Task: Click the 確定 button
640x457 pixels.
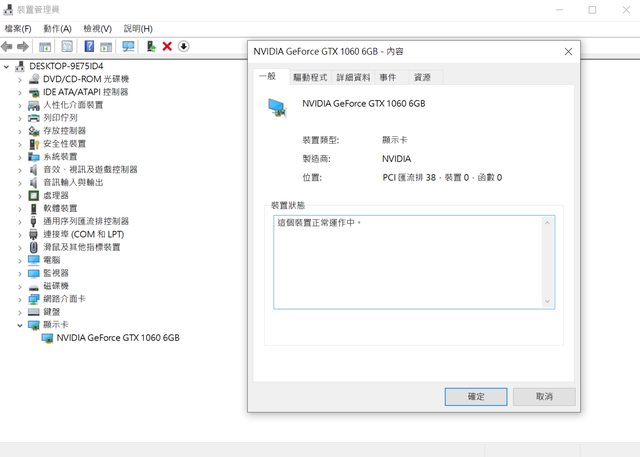Action: (x=476, y=397)
